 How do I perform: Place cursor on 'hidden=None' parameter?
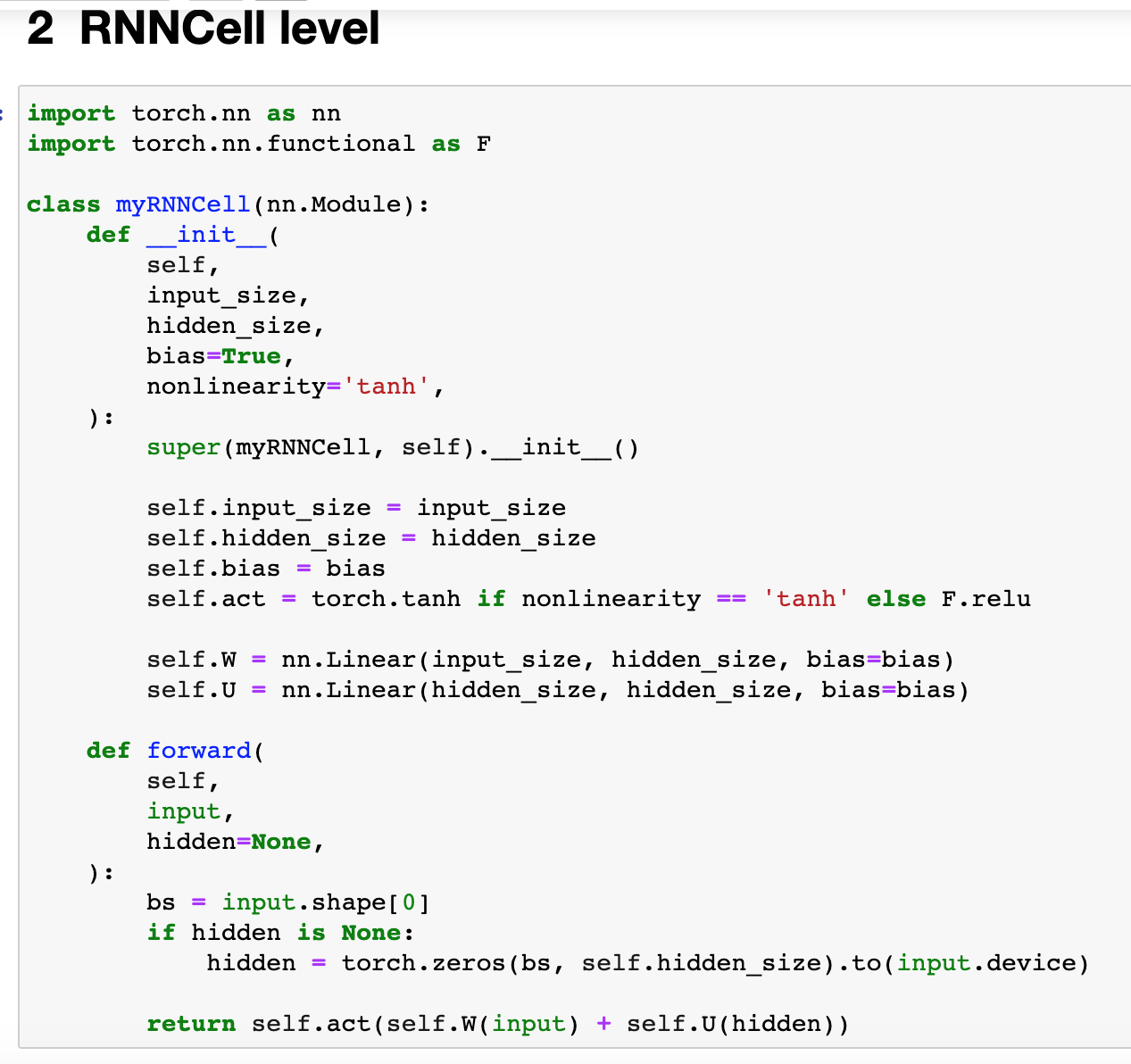pos(229,842)
